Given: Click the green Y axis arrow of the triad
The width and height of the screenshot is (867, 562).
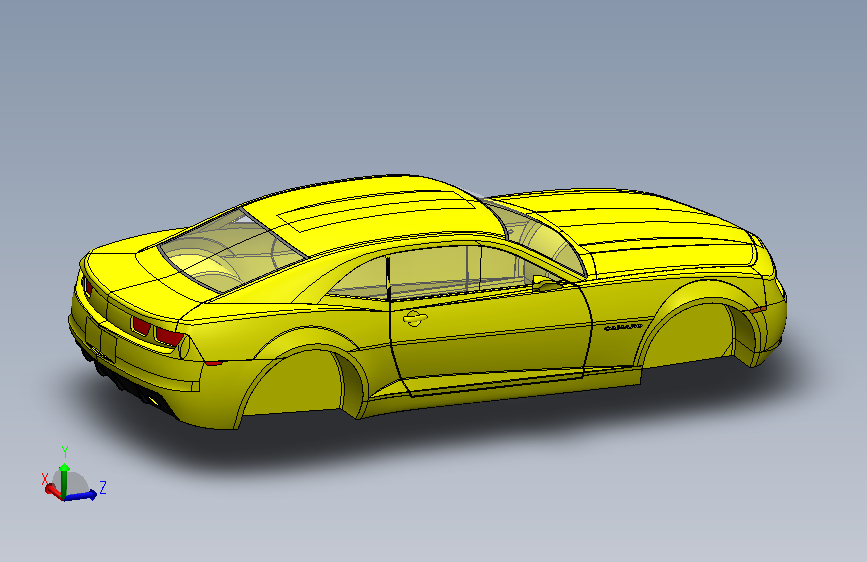Looking at the screenshot, I should tap(64, 480).
